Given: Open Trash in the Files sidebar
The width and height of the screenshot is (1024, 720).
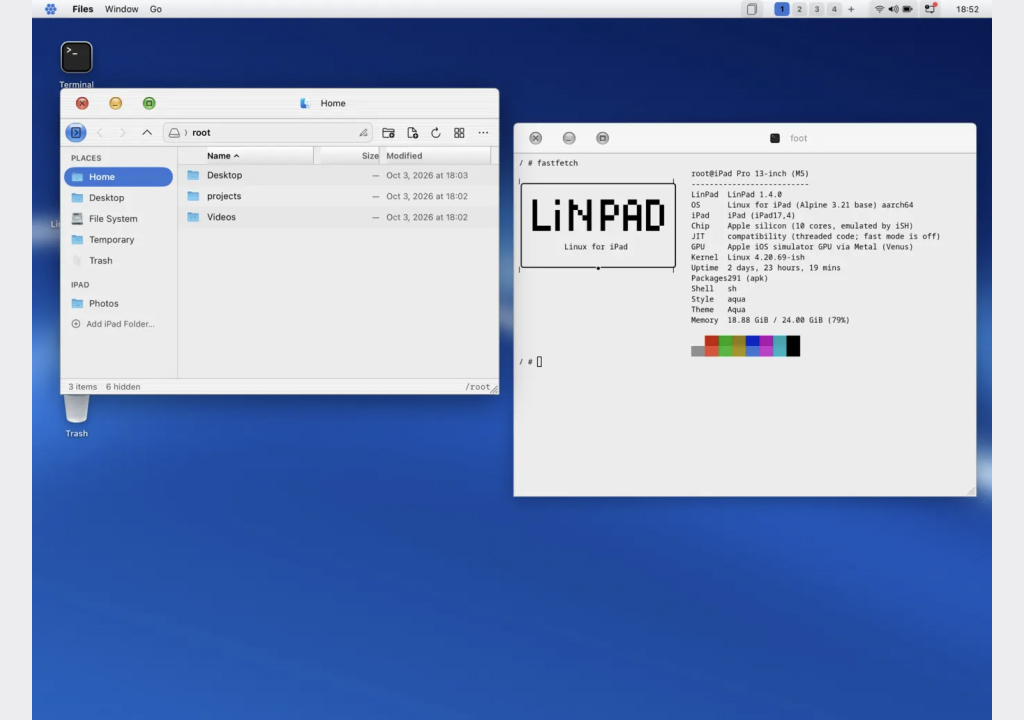Looking at the screenshot, I should [118, 260].
